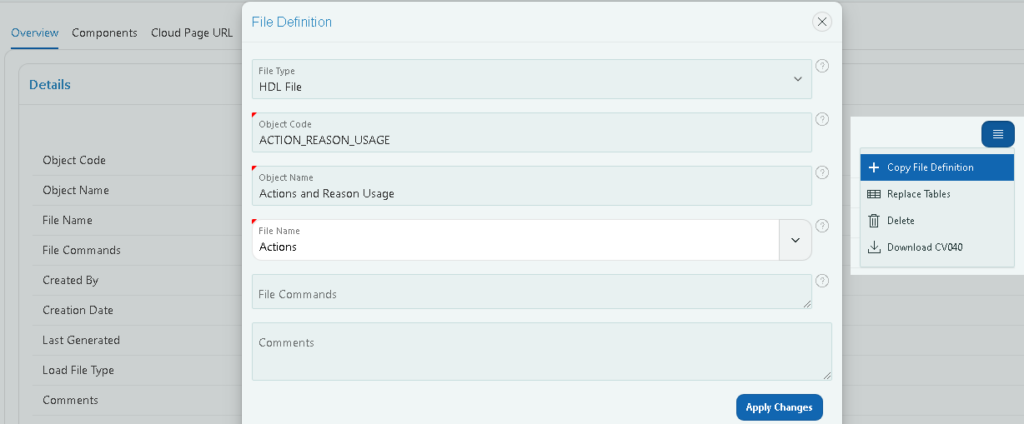Click the help icon beside Object Name
Viewport: 1024px width, 424px height.
tap(823, 172)
